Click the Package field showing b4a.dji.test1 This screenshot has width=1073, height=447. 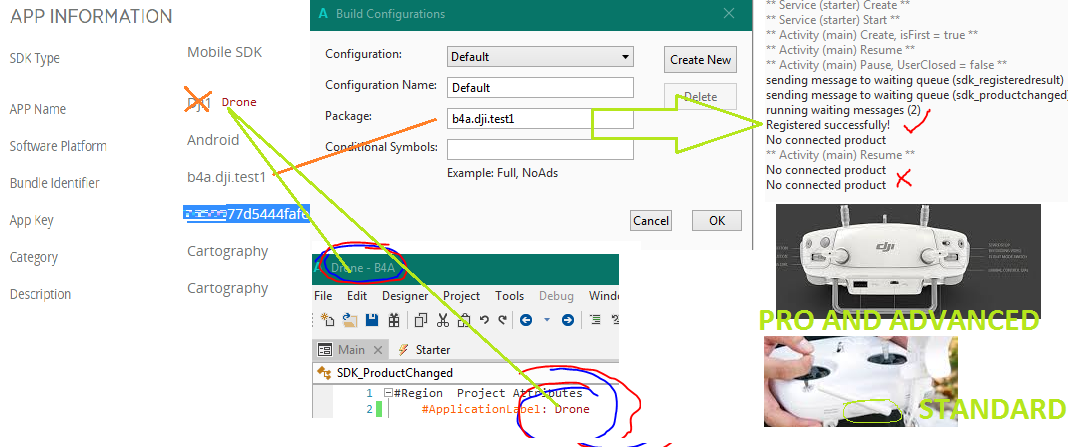point(541,119)
